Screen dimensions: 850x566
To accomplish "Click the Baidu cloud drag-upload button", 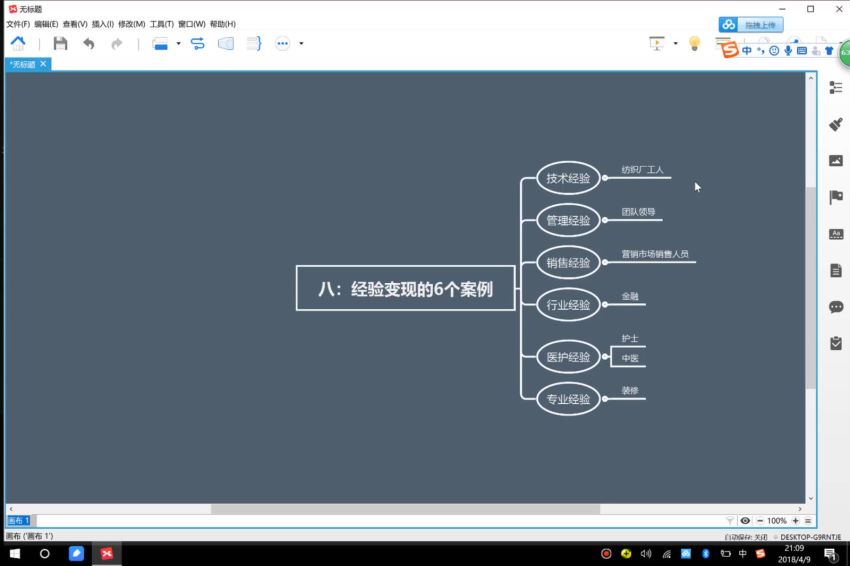I will click(x=751, y=24).
